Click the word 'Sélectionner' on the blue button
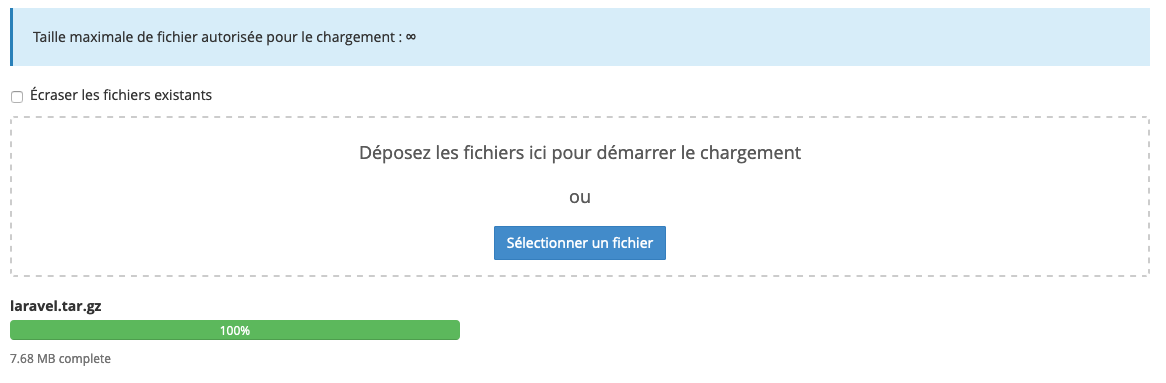The width and height of the screenshot is (1166, 383). pyautogui.click(x=547, y=243)
